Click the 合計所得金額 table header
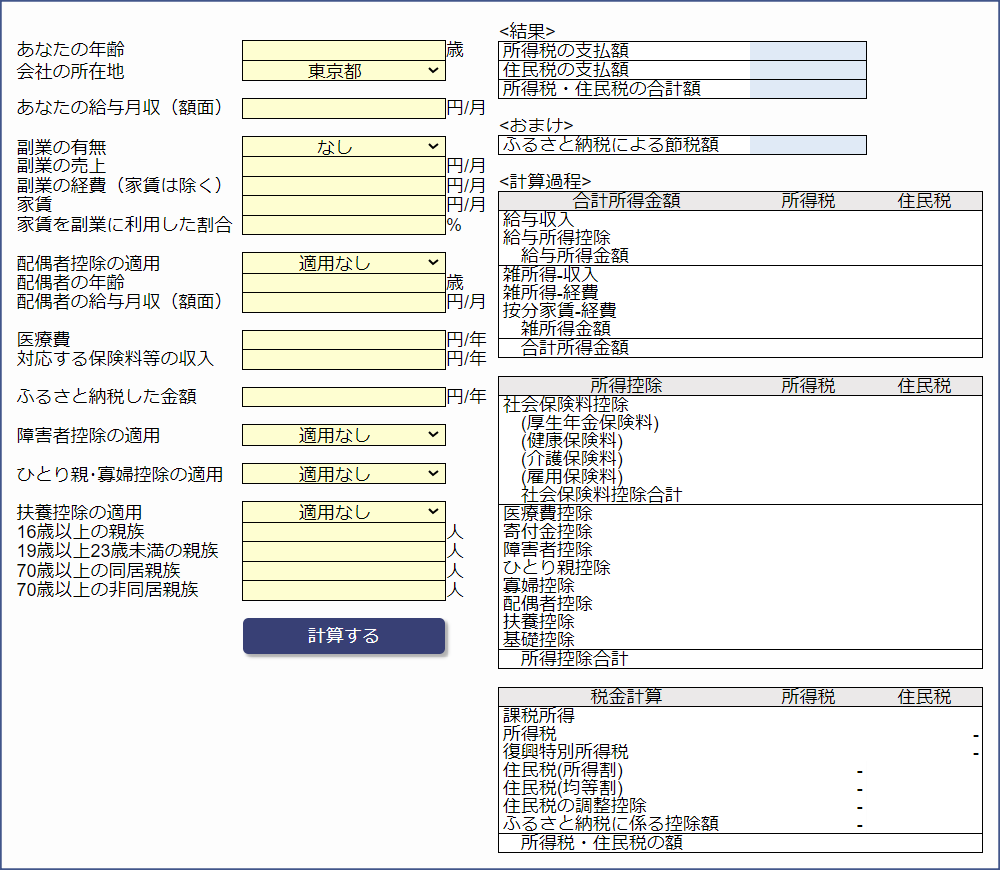 pos(626,201)
